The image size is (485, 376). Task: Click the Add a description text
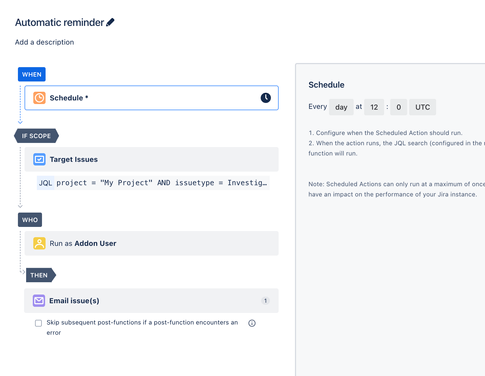coord(45,42)
